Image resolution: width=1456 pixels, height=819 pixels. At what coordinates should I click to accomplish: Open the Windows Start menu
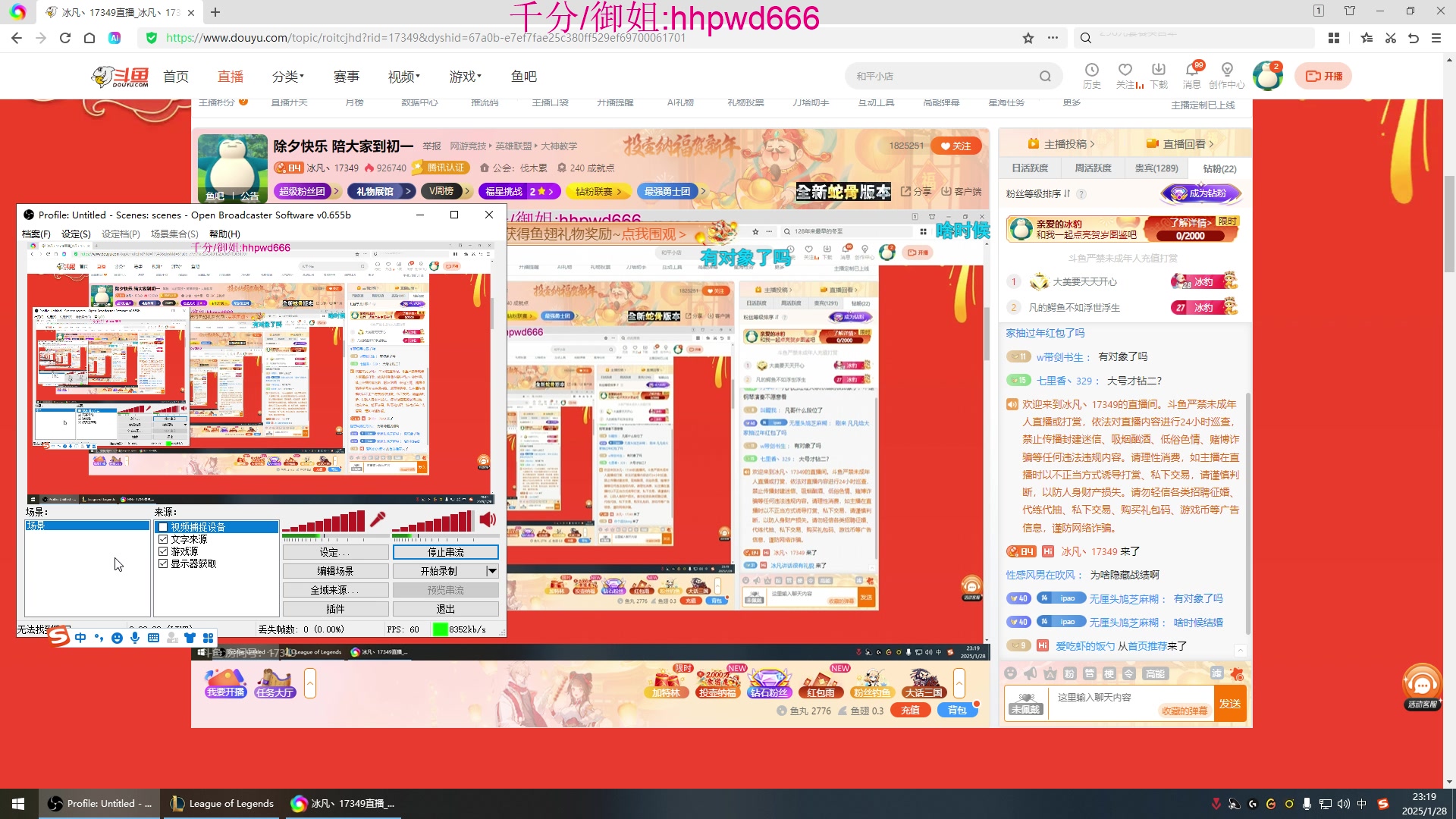(x=18, y=804)
